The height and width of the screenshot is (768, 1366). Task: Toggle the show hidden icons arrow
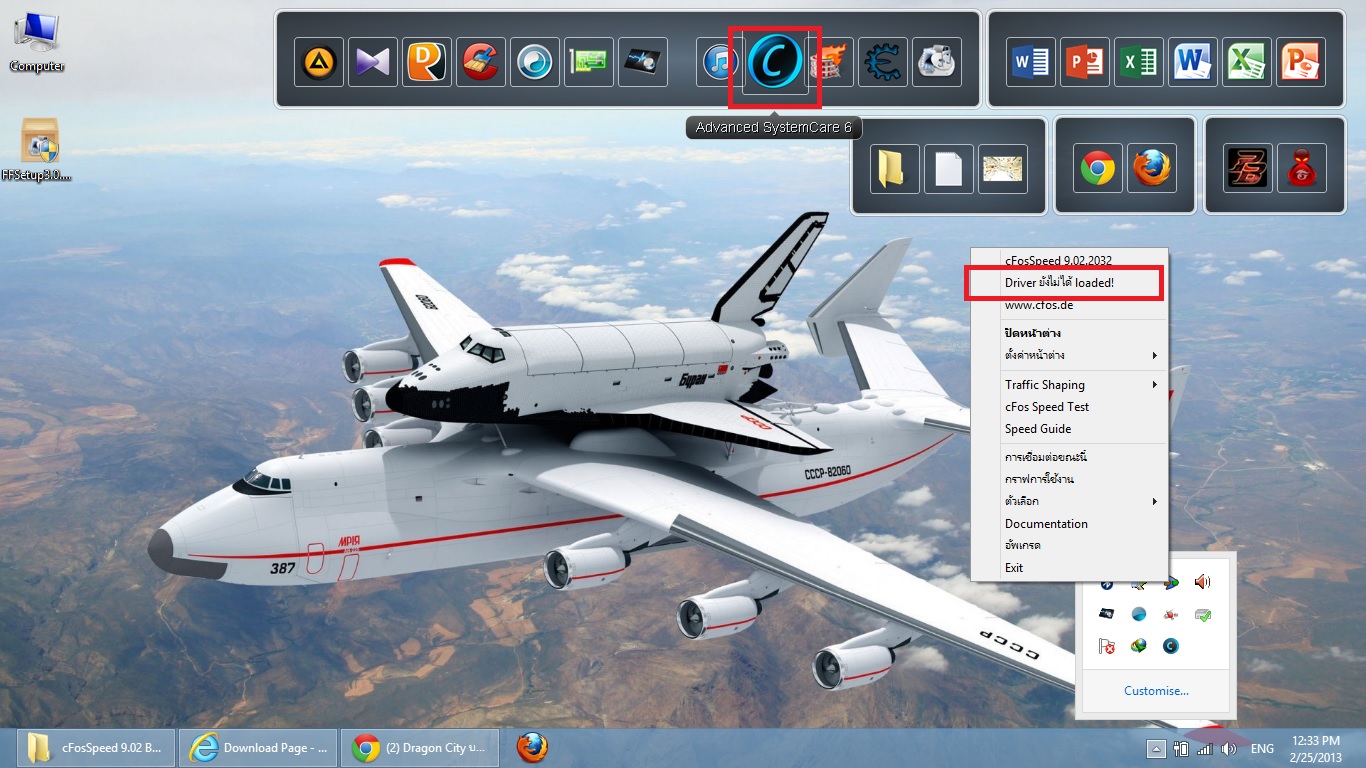click(x=1155, y=748)
